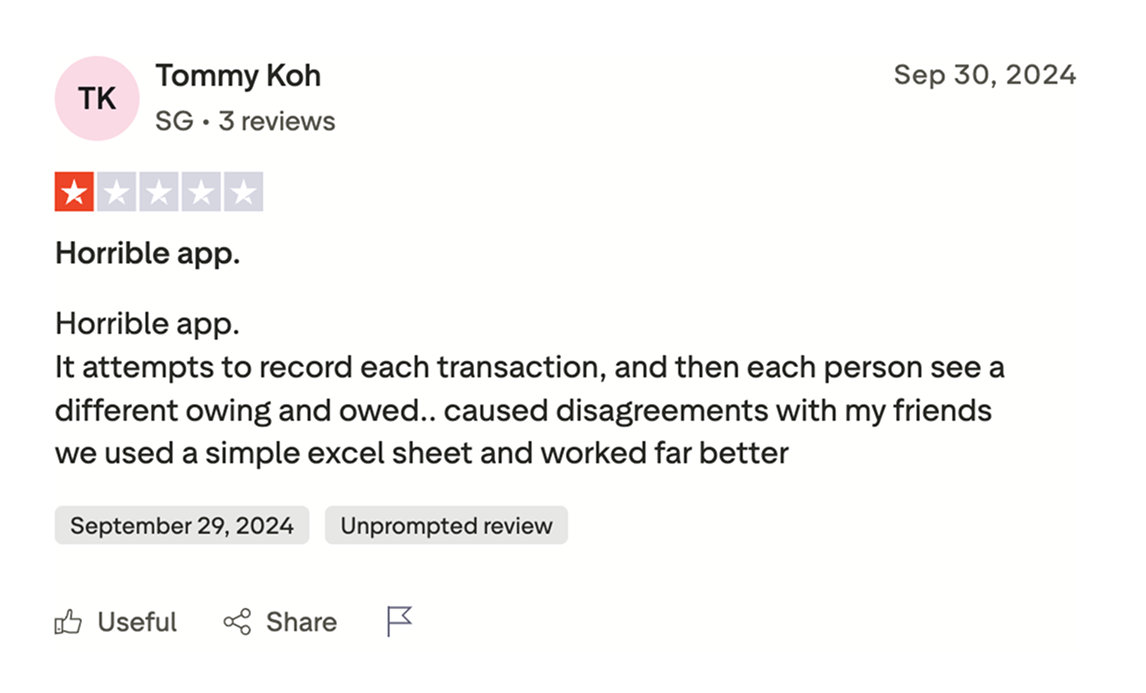
Task: Select the fifth star in rating
Action: click(242, 192)
